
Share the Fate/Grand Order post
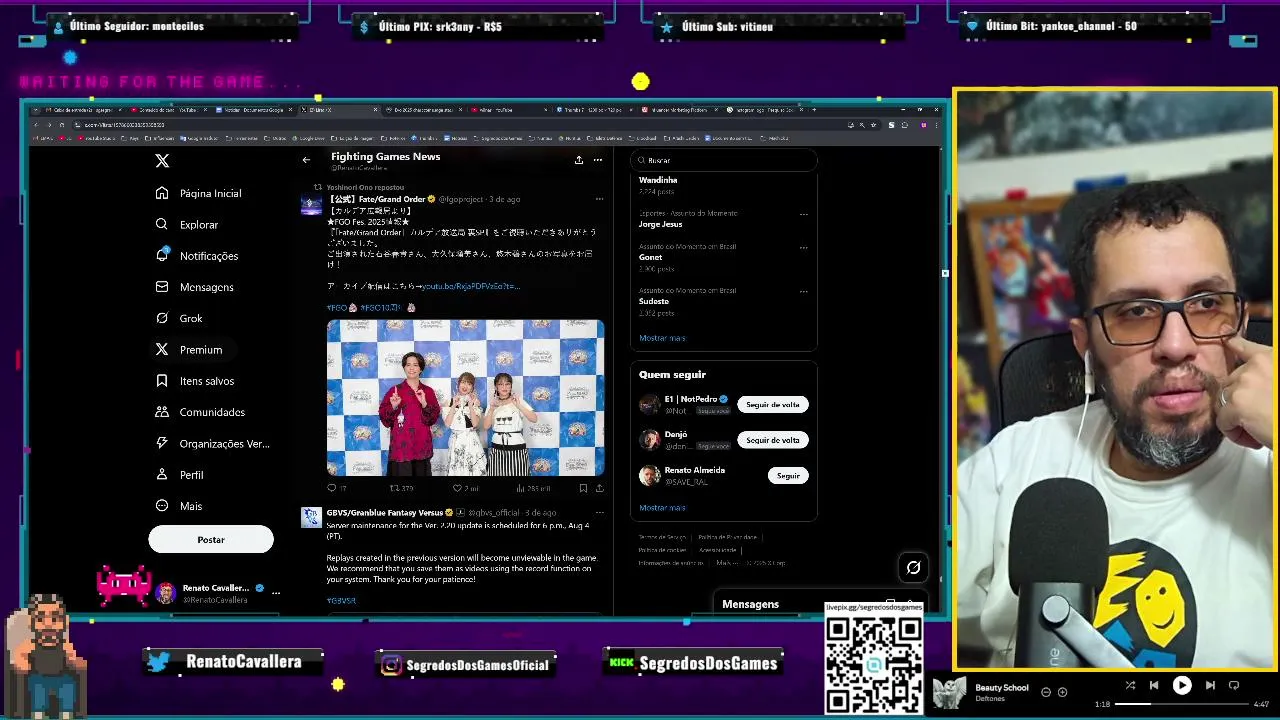coord(599,488)
